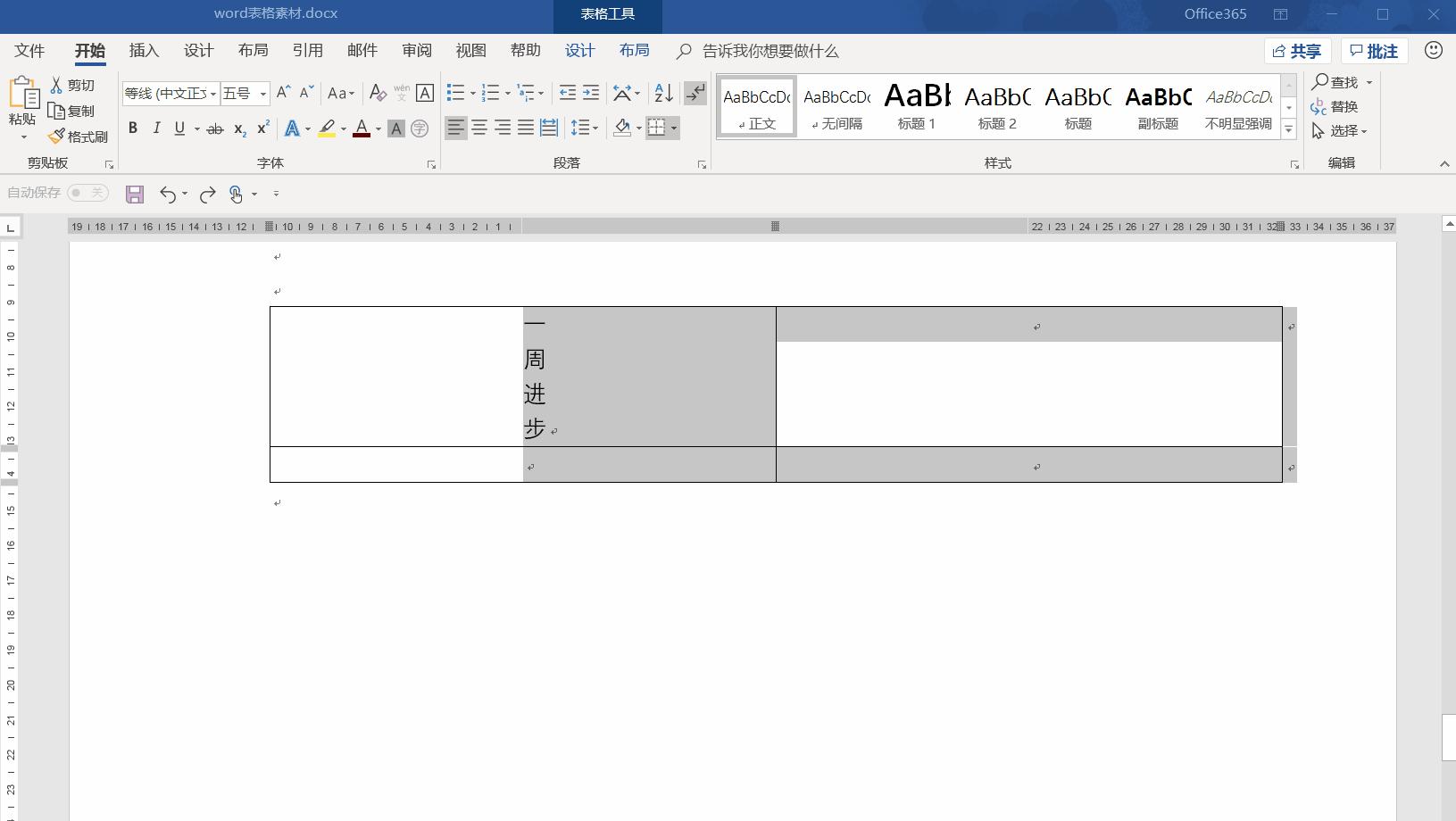The image size is (1456, 821).
Task: Clear all formatting with the eraser icon
Action: click(x=378, y=93)
